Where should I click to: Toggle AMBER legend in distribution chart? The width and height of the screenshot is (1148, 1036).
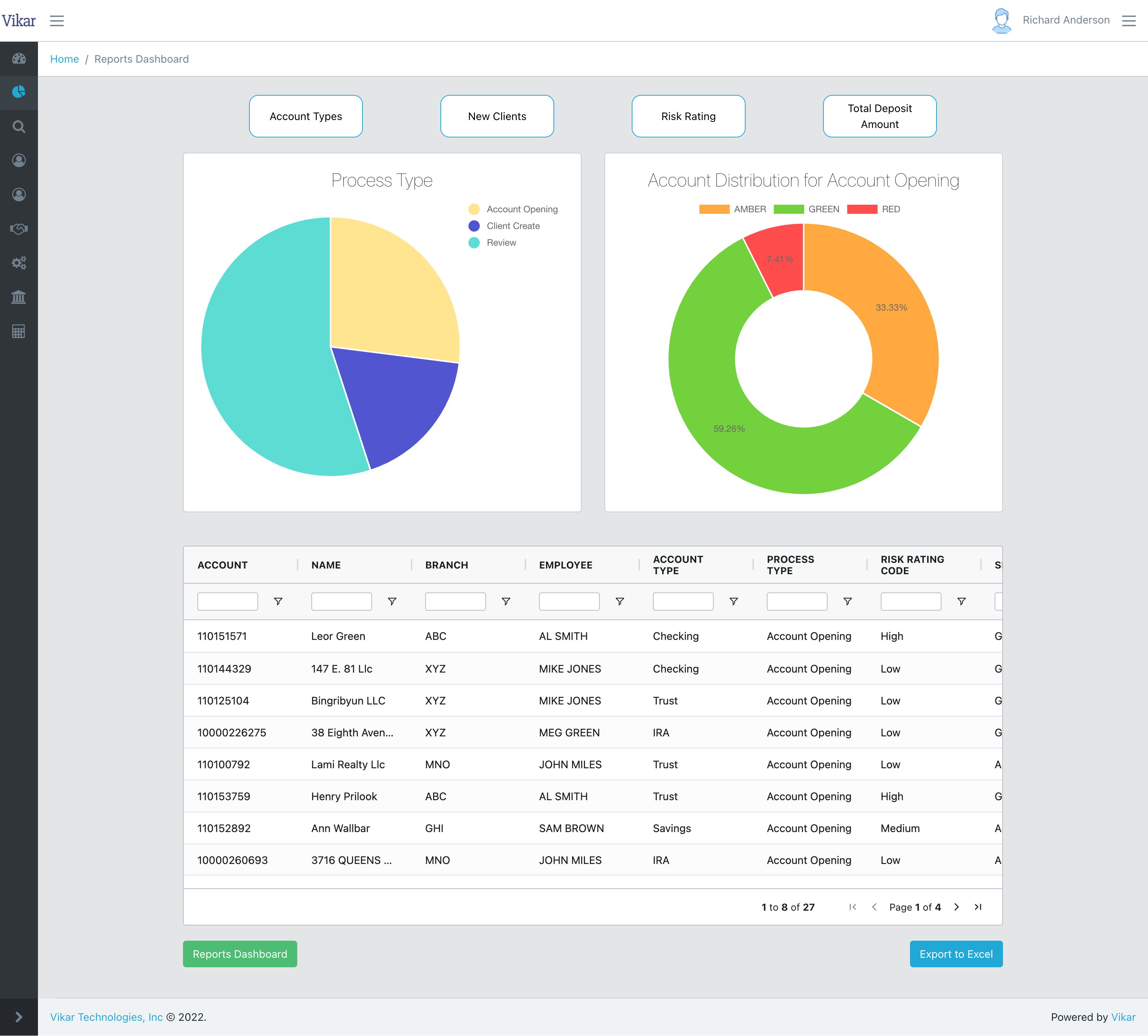click(x=733, y=210)
